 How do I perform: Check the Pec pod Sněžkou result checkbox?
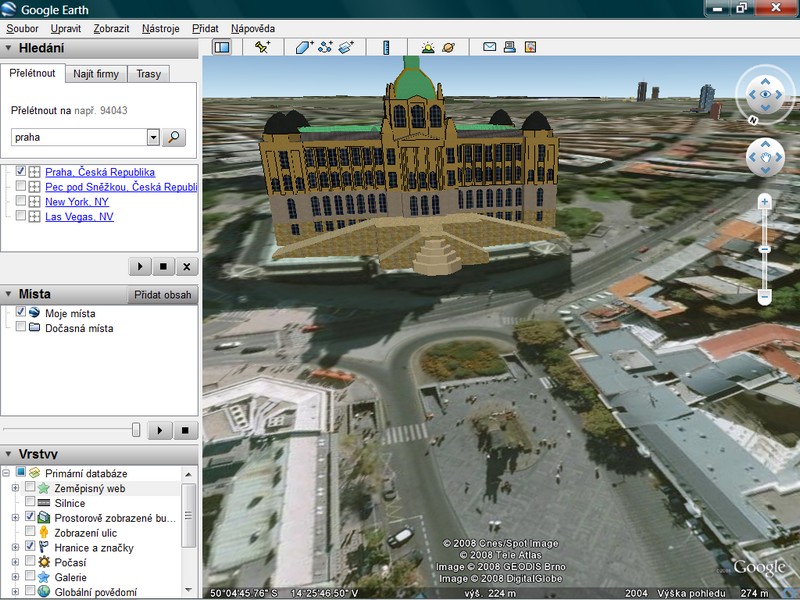coord(20,186)
